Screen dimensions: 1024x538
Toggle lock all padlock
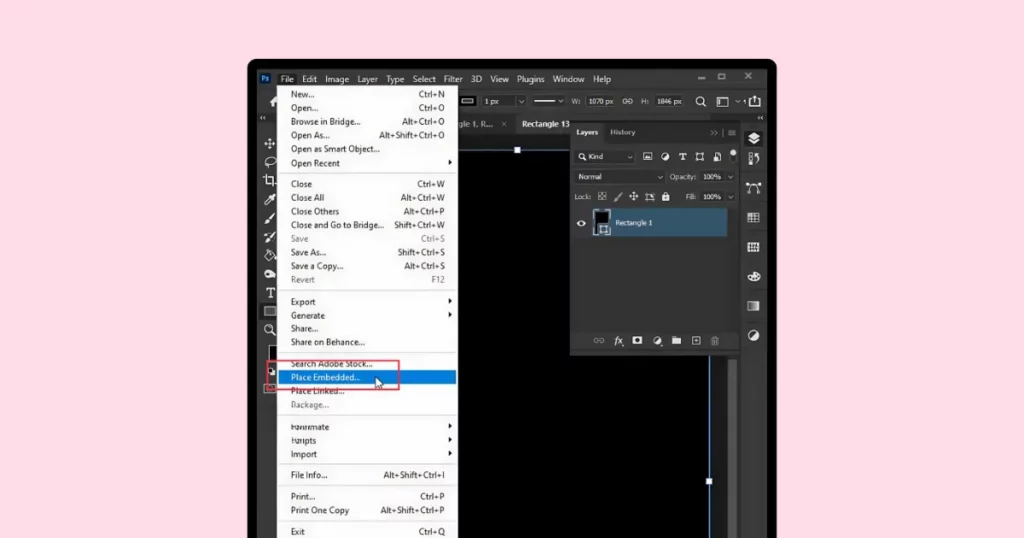[665, 197]
